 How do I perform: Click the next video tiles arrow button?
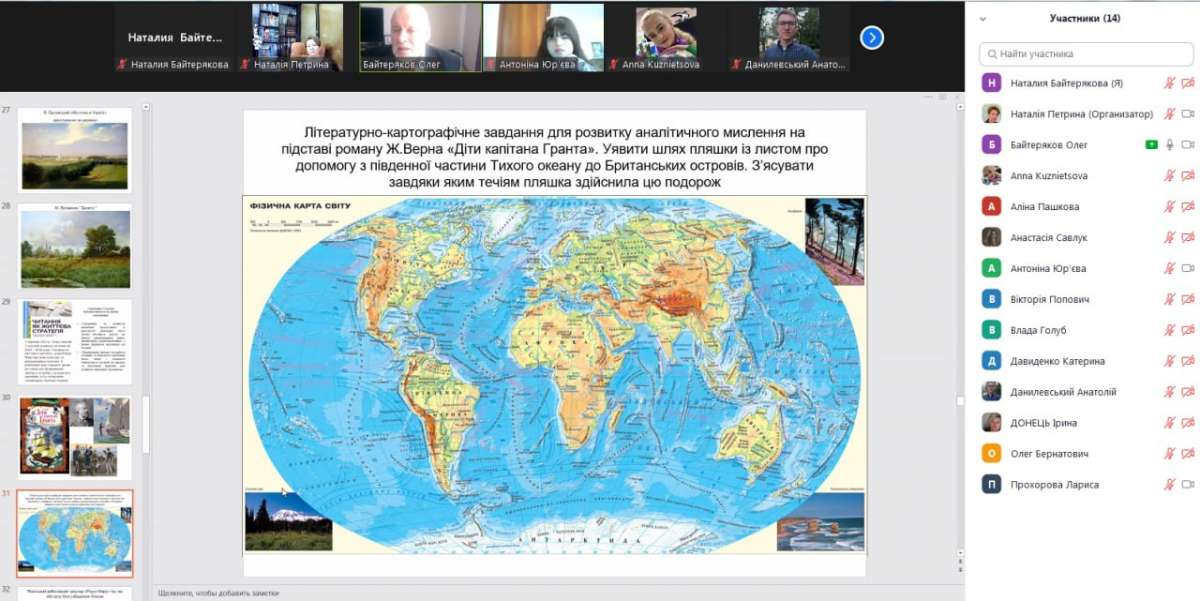(872, 37)
